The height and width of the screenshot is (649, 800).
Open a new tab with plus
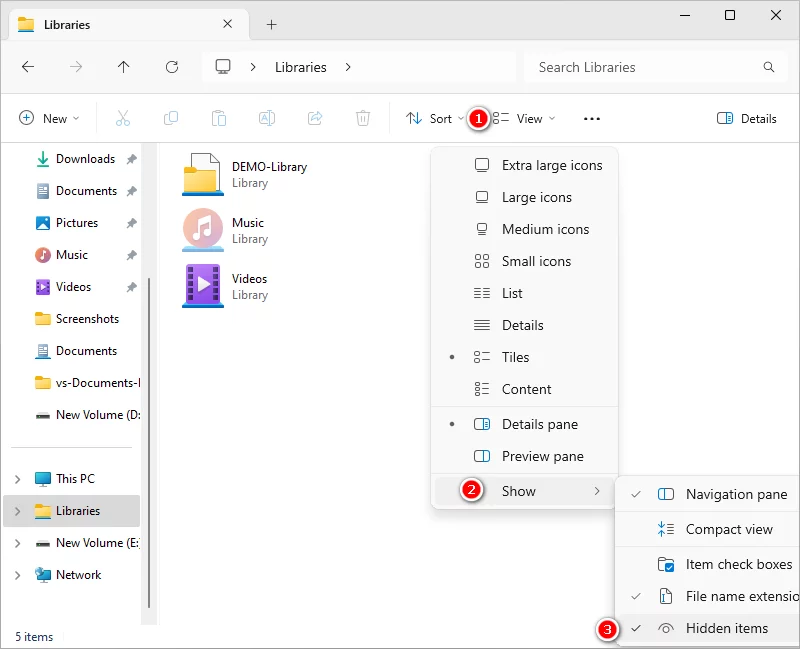click(x=271, y=24)
